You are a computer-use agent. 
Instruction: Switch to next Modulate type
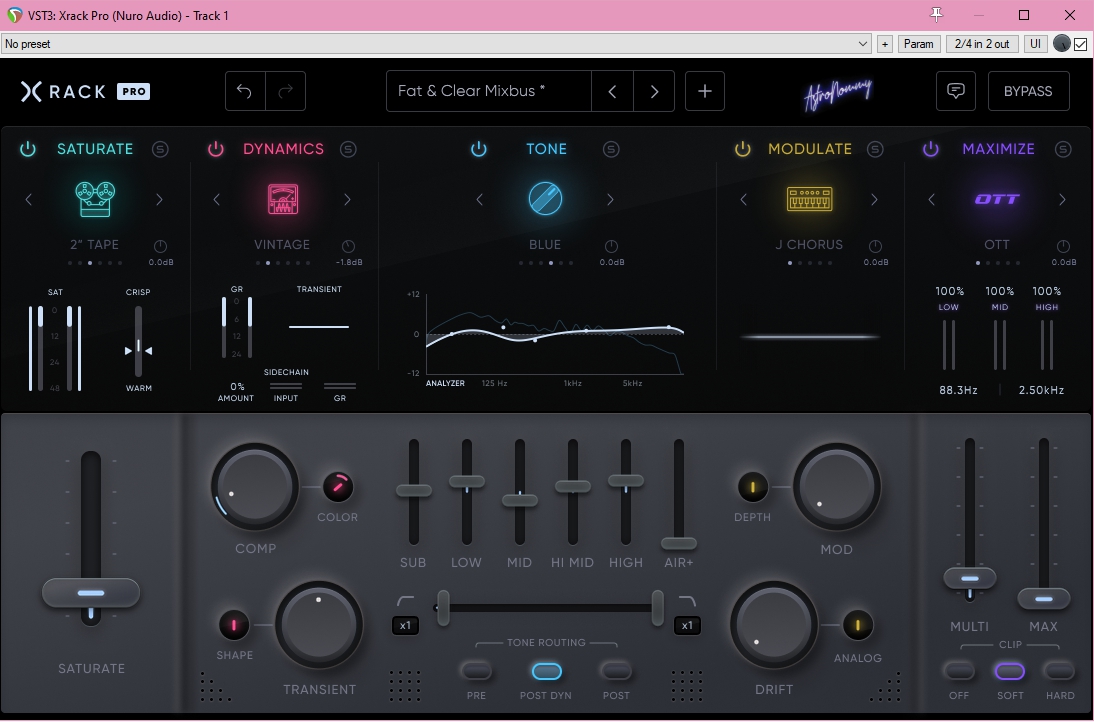(x=874, y=200)
